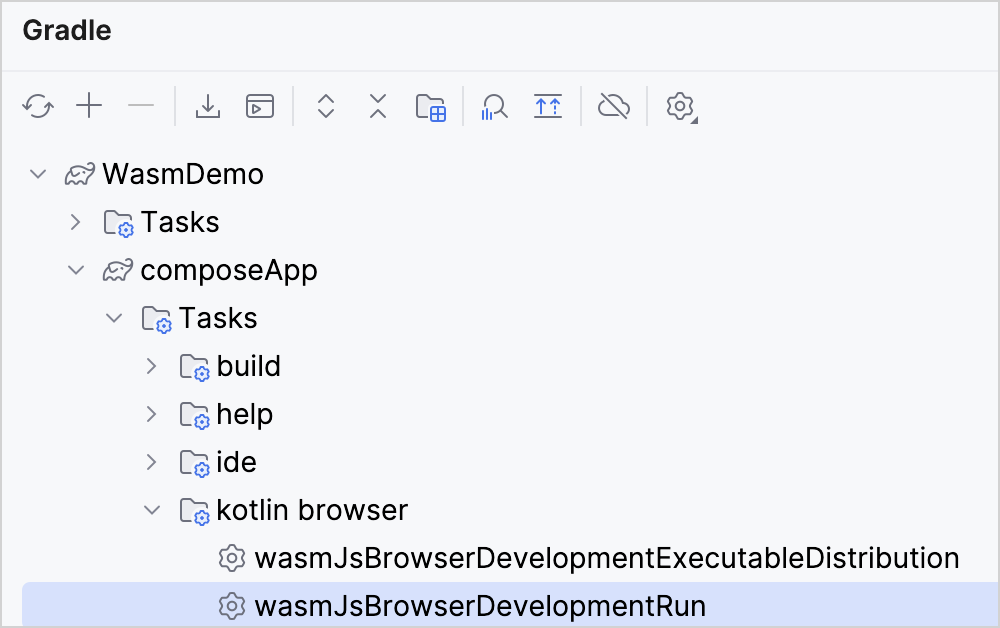Image resolution: width=1000 pixels, height=628 pixels.
Task: Open the group modules folder icon
Action: [431, 107]
